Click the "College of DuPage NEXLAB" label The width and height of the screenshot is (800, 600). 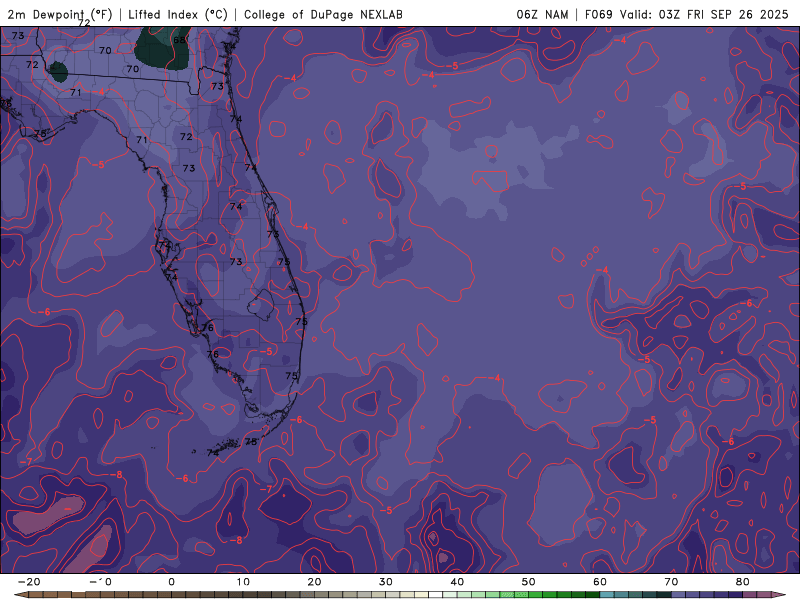[323, 15]
